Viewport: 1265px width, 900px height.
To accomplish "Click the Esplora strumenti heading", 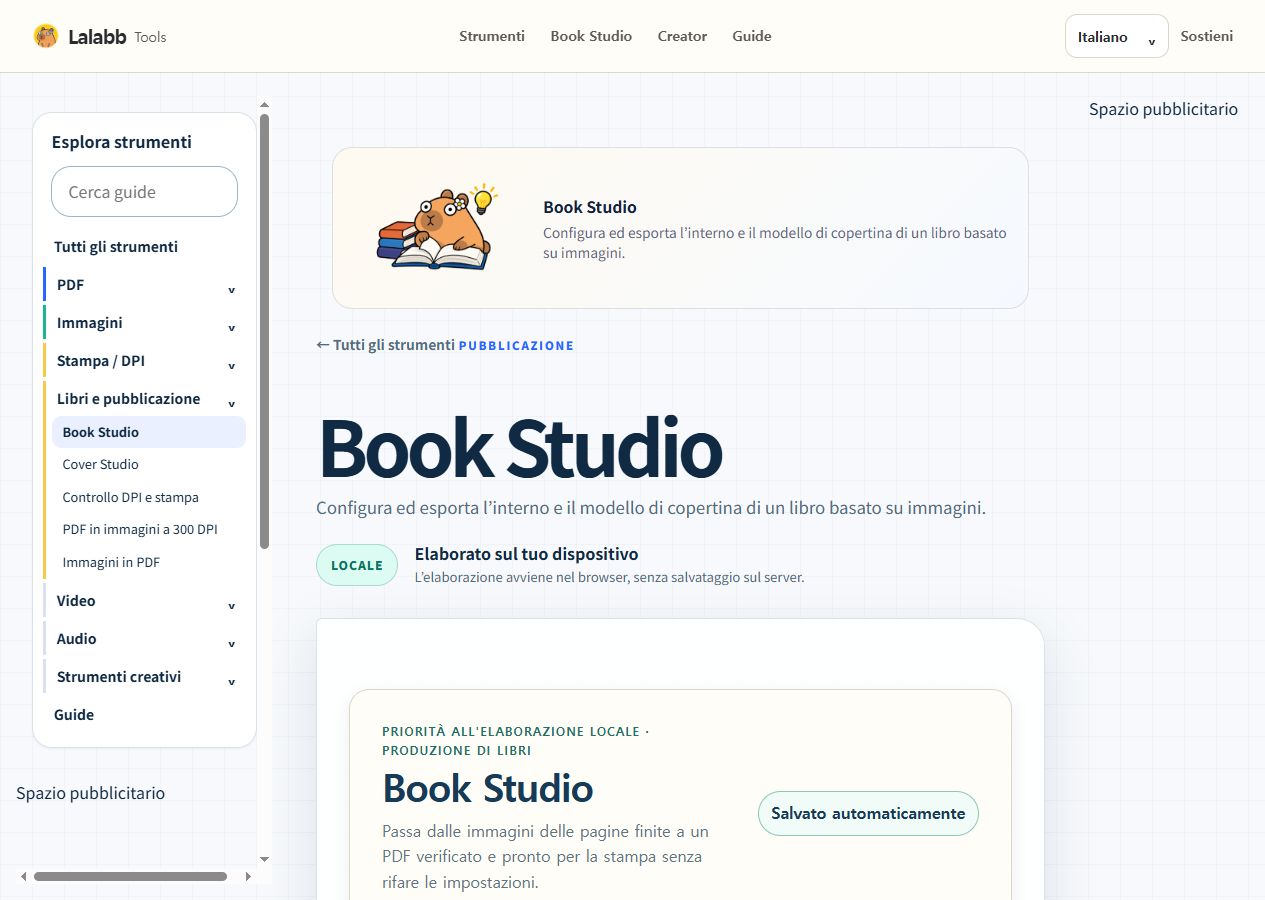I will coord(122,142).
